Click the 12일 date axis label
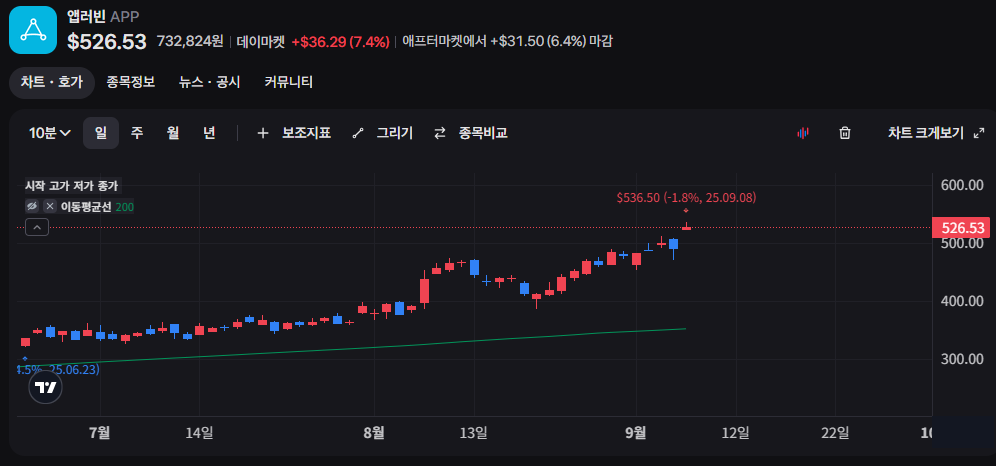The width and height of the screenshot is (996, 466). coord(736,433)
